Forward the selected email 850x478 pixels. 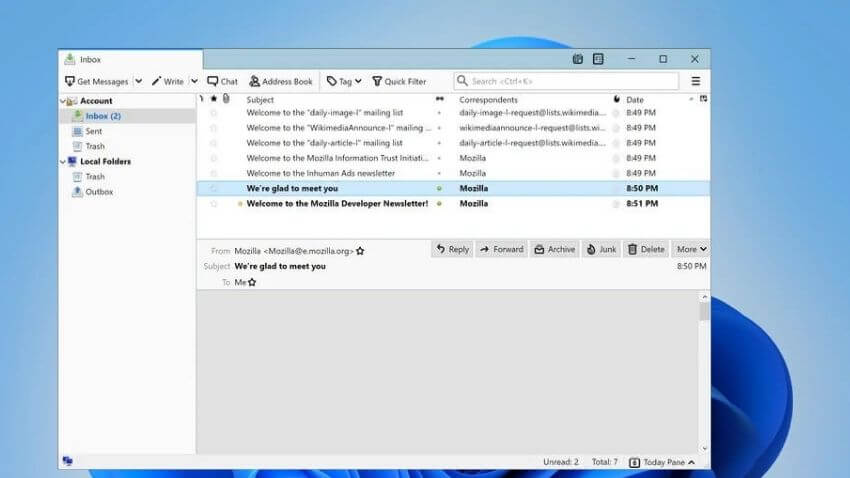click(x=501, y=249)
